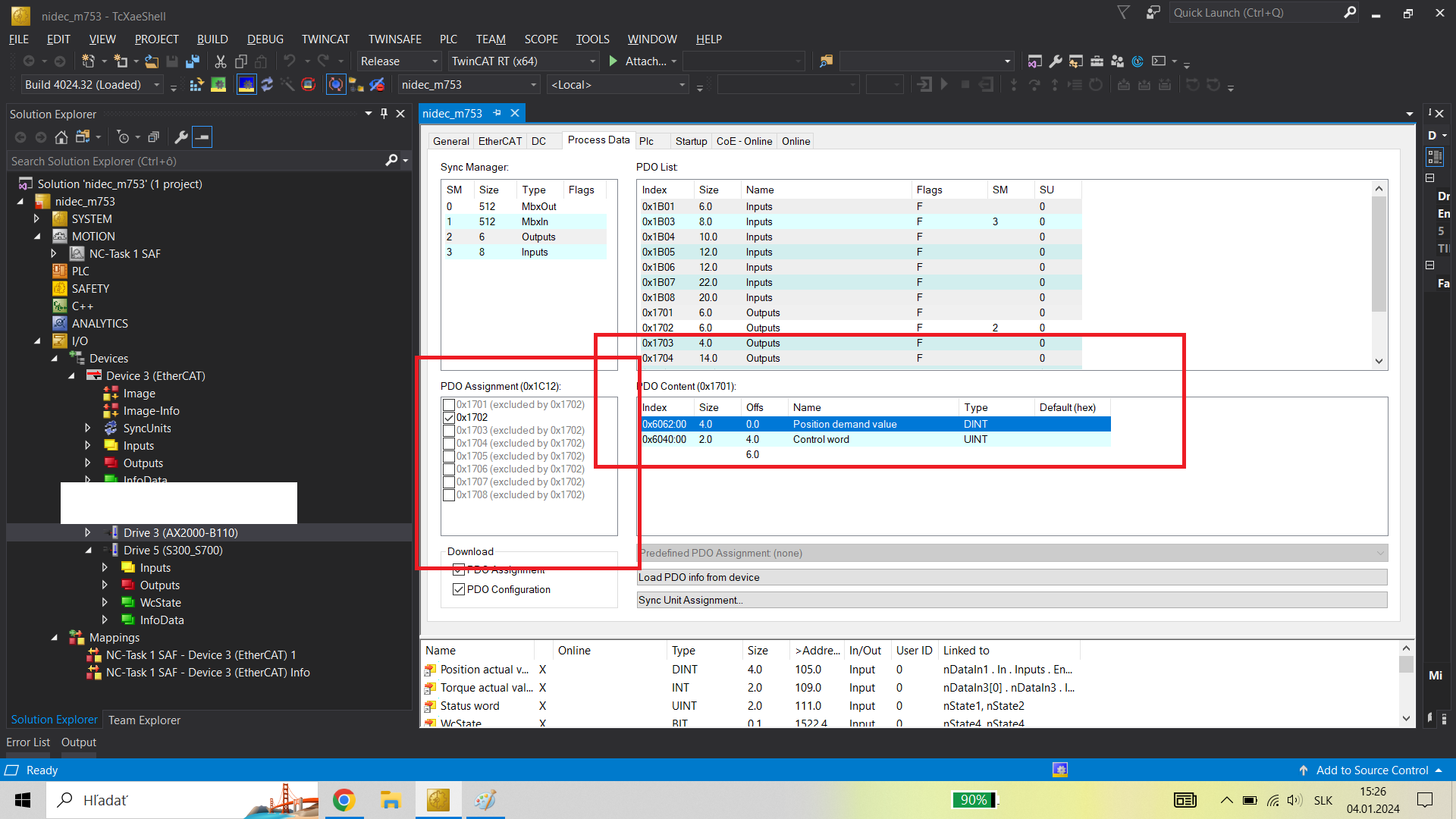The width and height of the screenshot is (1456, 819).
Task: Collapse the Drive 5 (S300_S700) node
Action: pos(88,551)
